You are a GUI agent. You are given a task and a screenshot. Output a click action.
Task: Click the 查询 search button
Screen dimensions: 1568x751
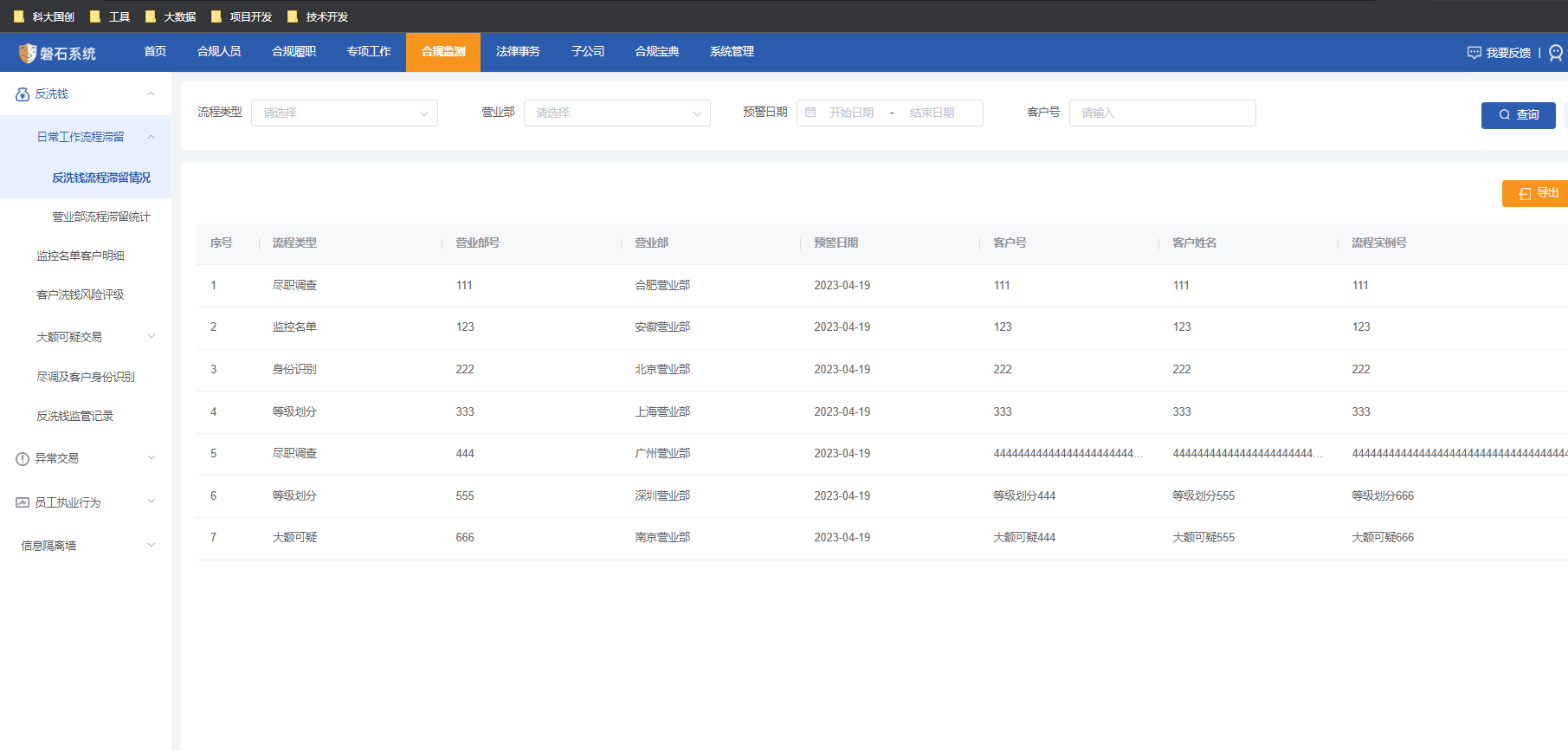click(1519, 115)
